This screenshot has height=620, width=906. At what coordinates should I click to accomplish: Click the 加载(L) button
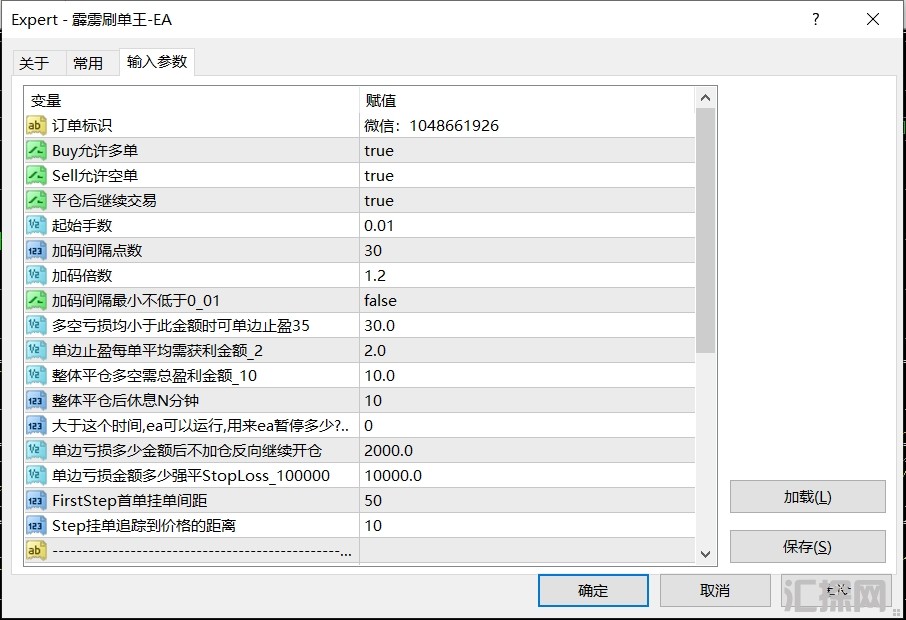click(807, 497)
